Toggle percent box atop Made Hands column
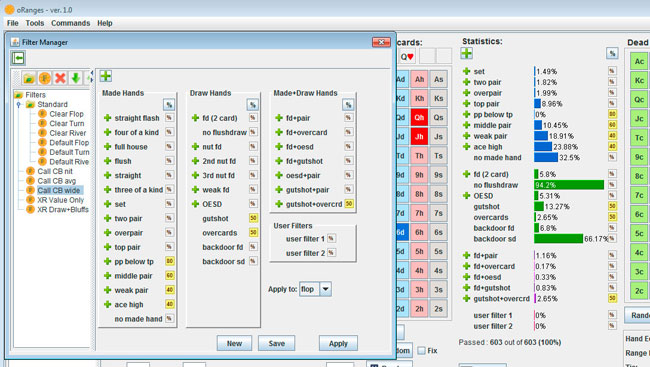The width and height of the screenshot is (650, 367). click(x=169, y=105)
